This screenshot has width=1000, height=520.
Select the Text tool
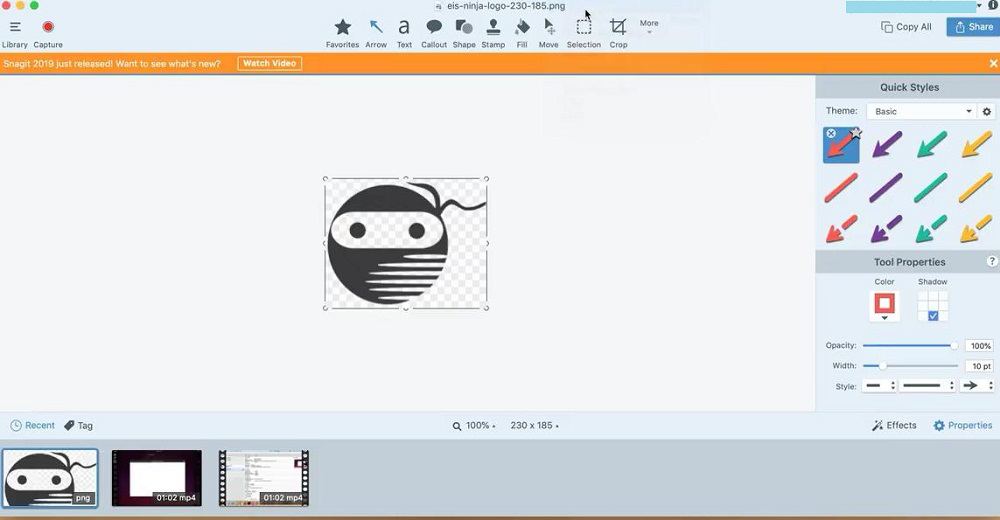404,34
